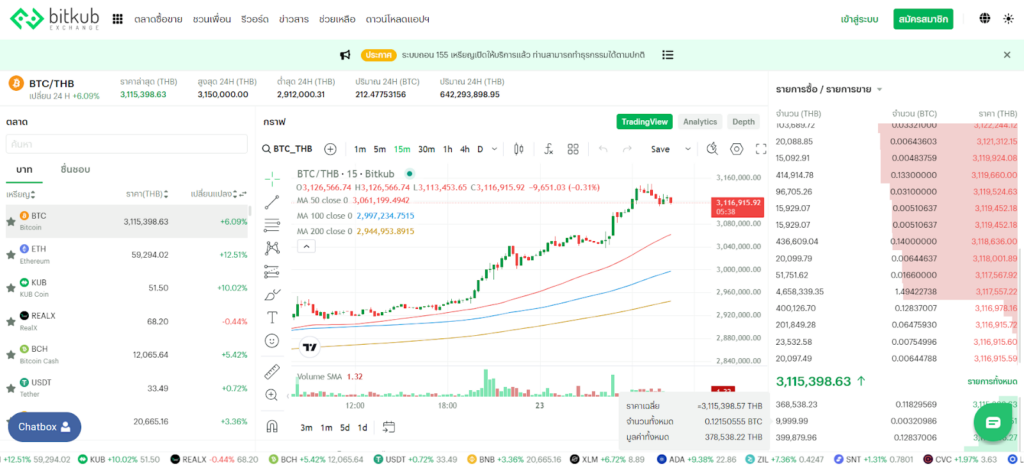Open the Chatbox button
This screenshot has width=1024, height=465.
(45, 427)
